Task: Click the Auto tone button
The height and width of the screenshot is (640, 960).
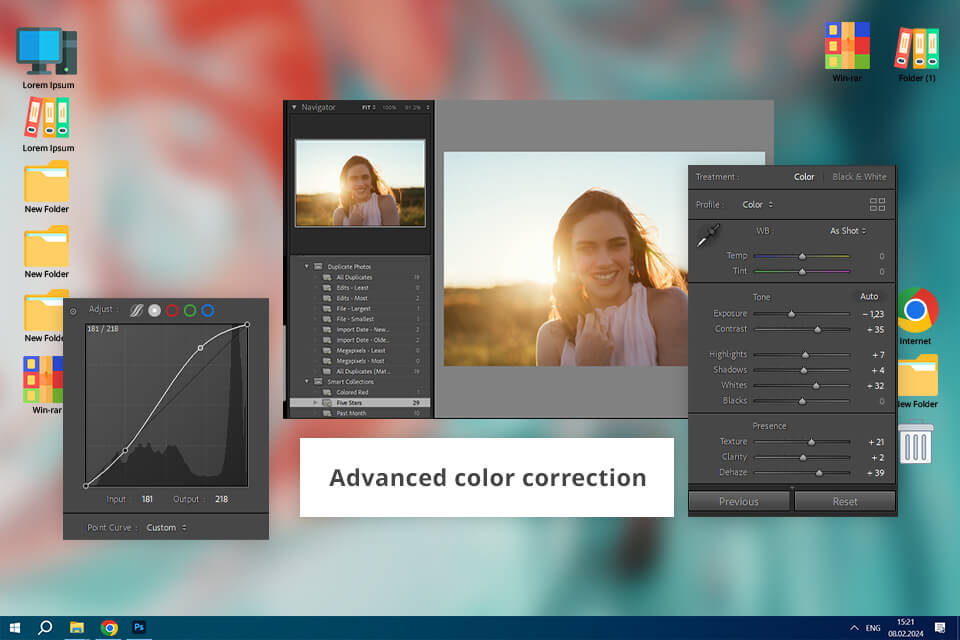Action: (x=868, y=296)
